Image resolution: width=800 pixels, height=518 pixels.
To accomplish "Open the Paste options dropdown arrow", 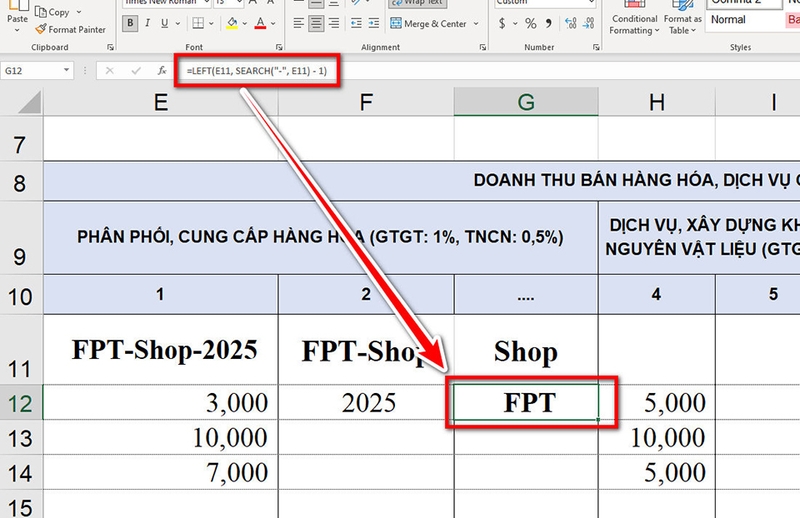I will 17,30.
